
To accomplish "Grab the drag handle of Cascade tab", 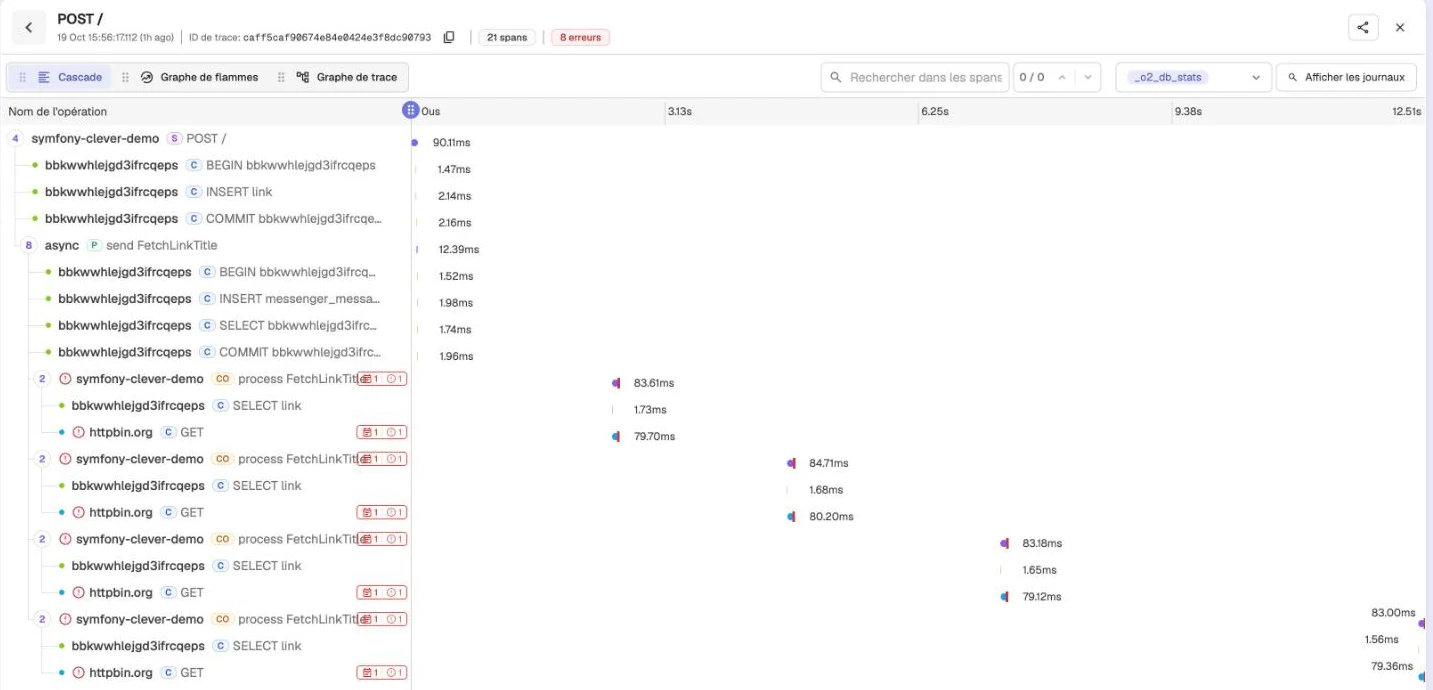I will coord(23,77).
